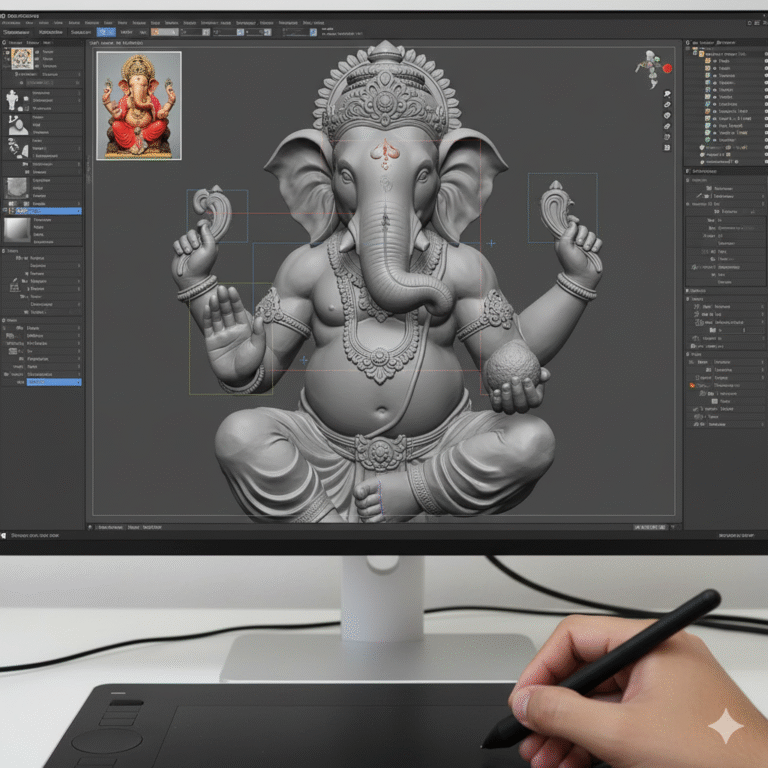Select the second icon in the viewport tool strip
The image size is (768, 768).
(x=667, y=104)
